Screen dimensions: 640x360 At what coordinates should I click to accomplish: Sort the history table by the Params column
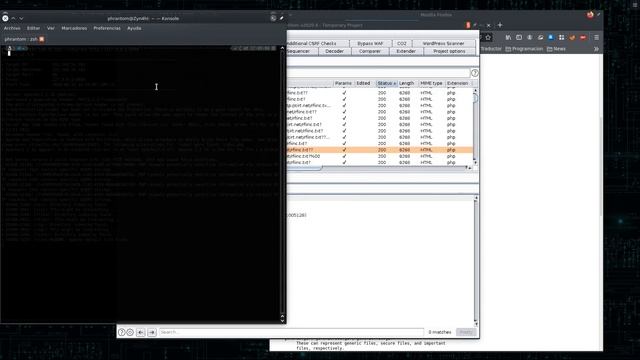[x=343, y=83]
